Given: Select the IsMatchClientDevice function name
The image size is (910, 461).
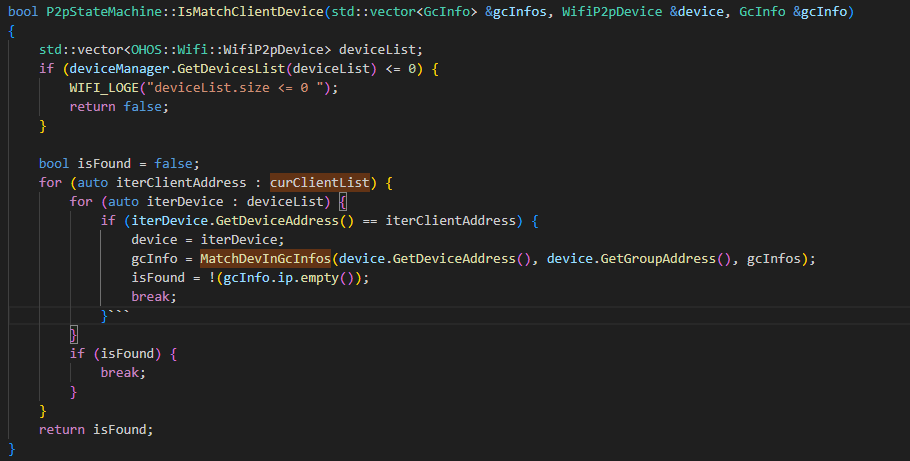Looking at the screenshot, I should click(x=250, y=11).
